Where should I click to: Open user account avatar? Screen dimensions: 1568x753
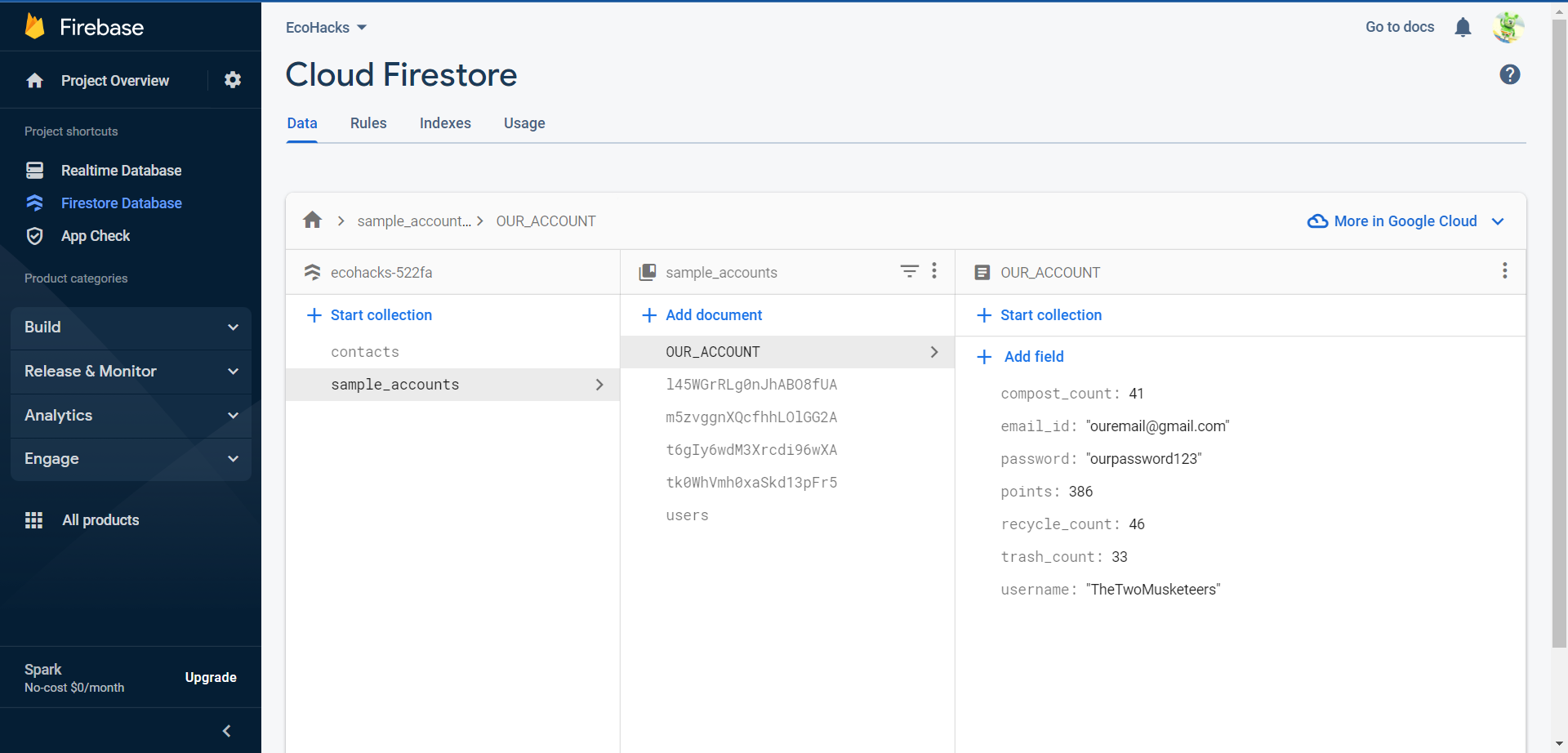pos(1508,27)
